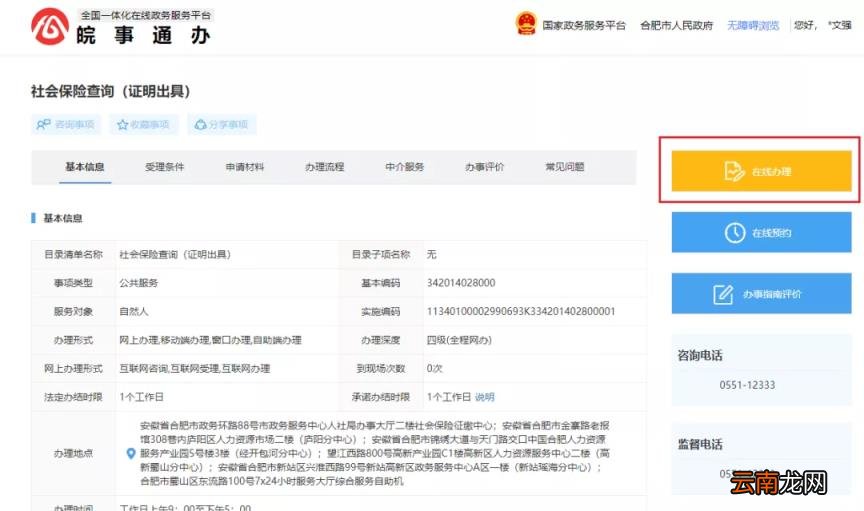Select the 中介服务 tab
The height and width of the screenshot is (511, 864).
[x=404, y=166]
